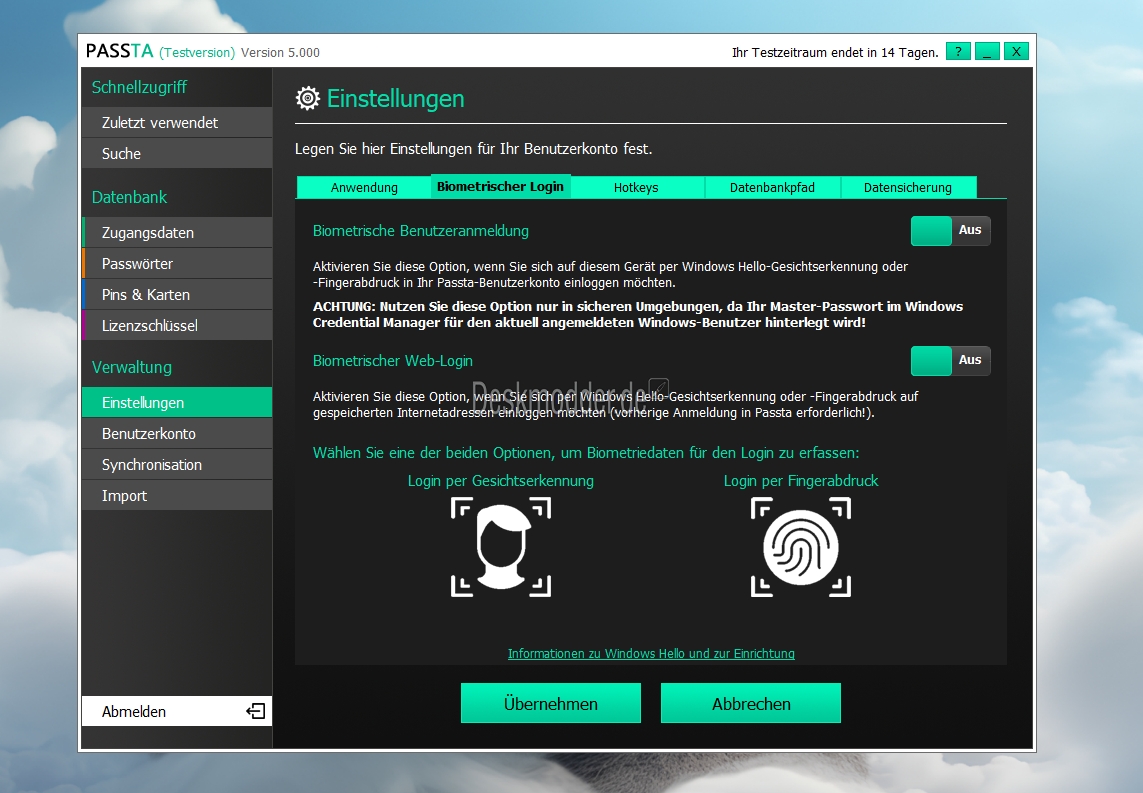Click the face recognition login icon
This screenshot has height=793, width=1143.
[501, 547]
